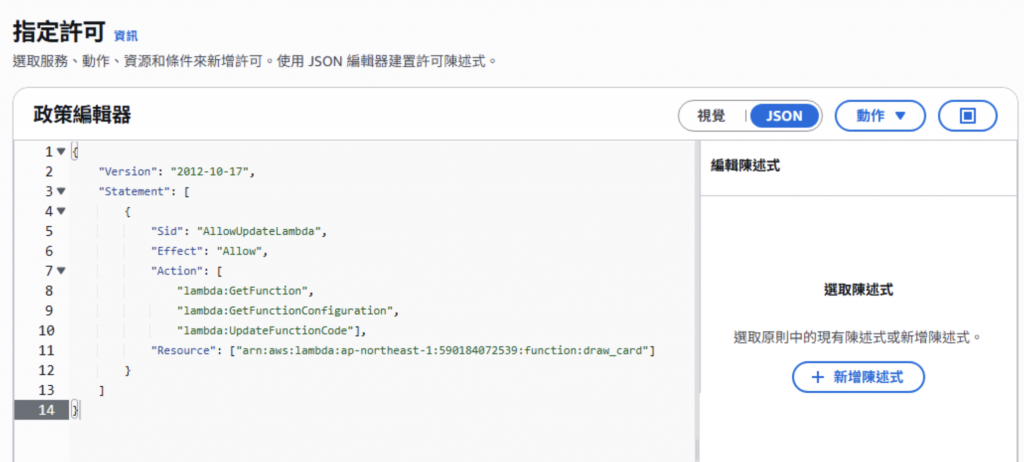The width and height of the screenshot is (1024, 462).
Task: Click the fullscreen editor square icon button
Action: 967,116
